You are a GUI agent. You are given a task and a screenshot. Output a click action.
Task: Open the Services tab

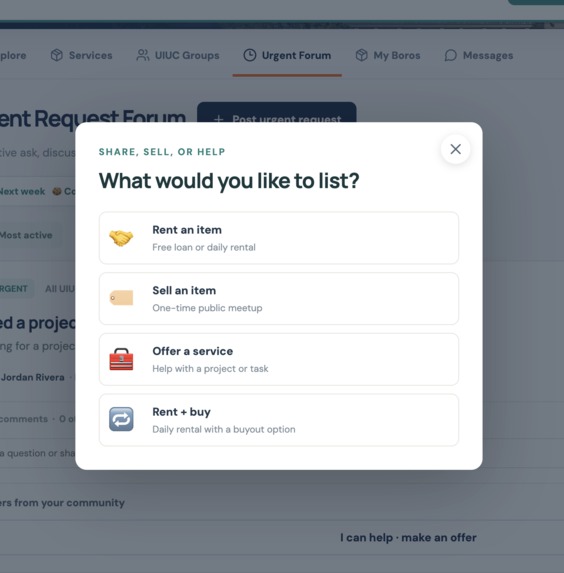[x=81, y=56]
